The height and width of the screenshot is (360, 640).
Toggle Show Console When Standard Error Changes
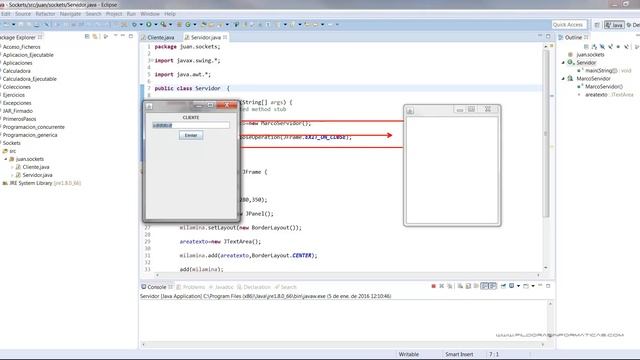[x=493, y=286]
